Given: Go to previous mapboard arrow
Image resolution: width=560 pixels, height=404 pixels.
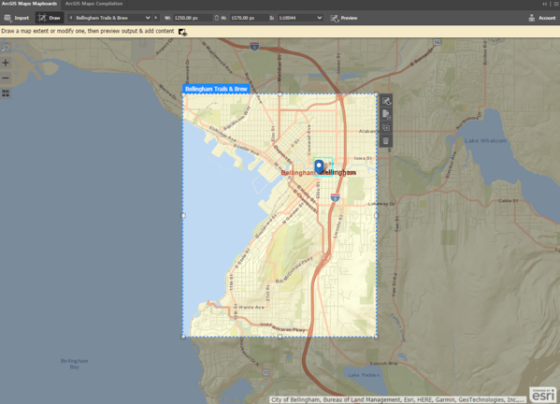Looking at the screenshot, I should point(71,18).
